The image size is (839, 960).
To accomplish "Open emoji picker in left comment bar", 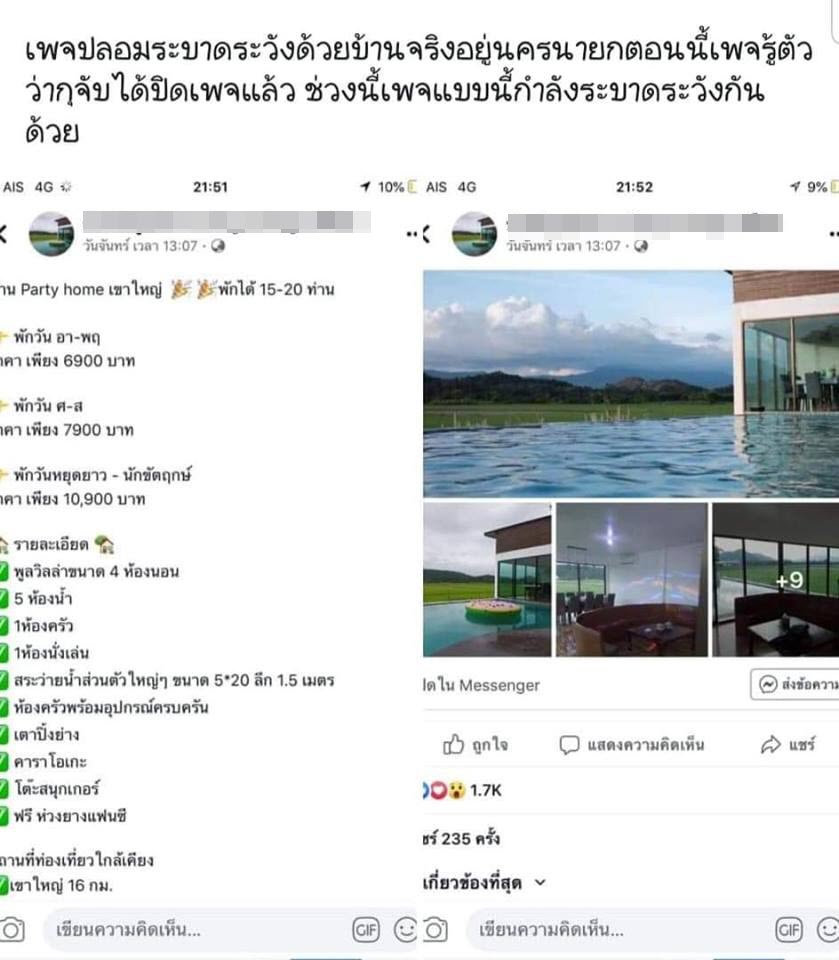I will [405, 930].
